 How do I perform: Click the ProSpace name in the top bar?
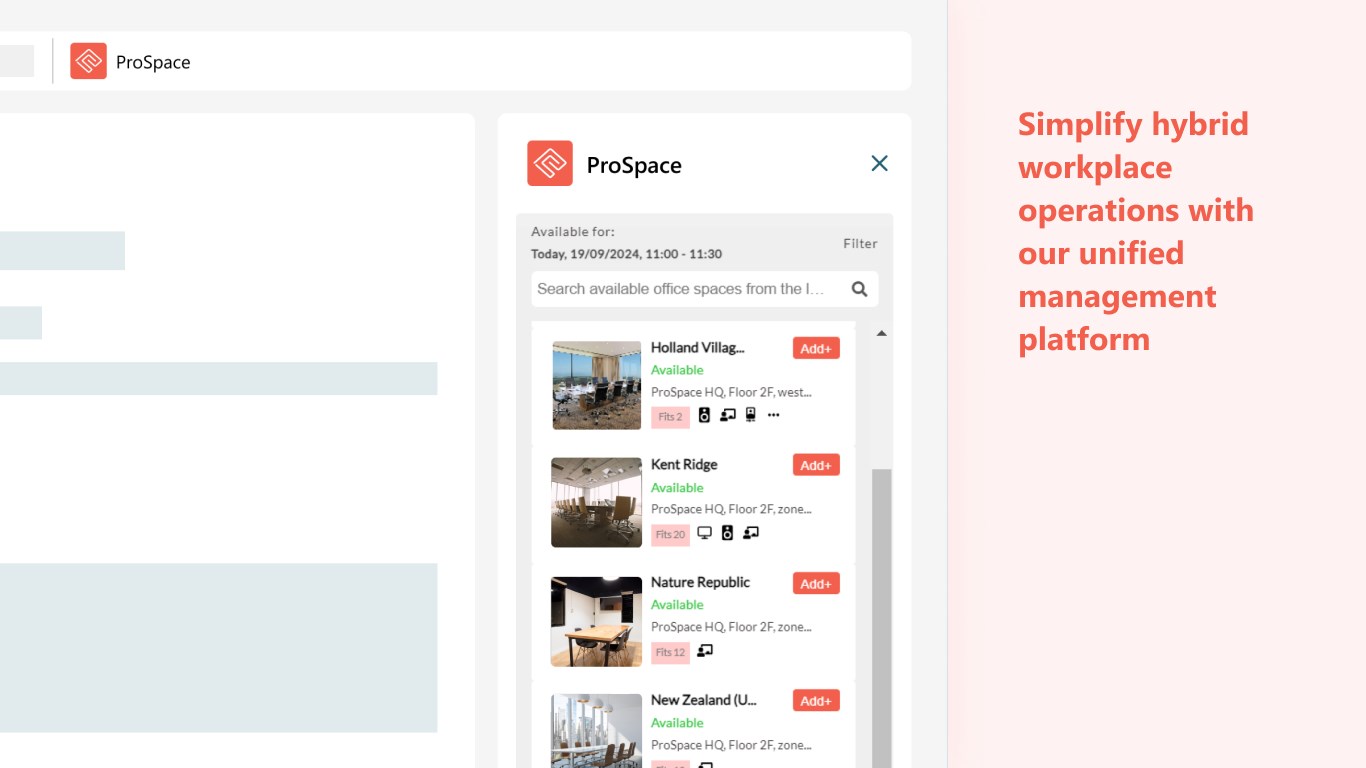[x=153, y=62]
